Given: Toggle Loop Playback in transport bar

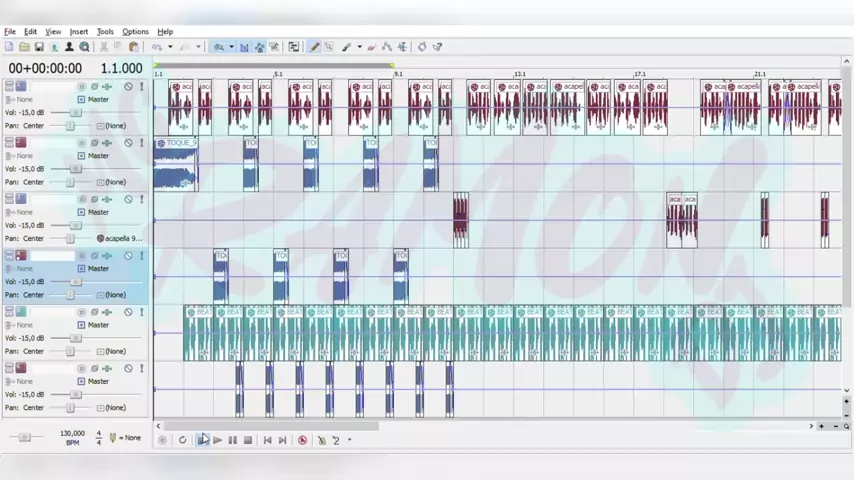Looking at the screenshot, I should [x=182, y=440].
